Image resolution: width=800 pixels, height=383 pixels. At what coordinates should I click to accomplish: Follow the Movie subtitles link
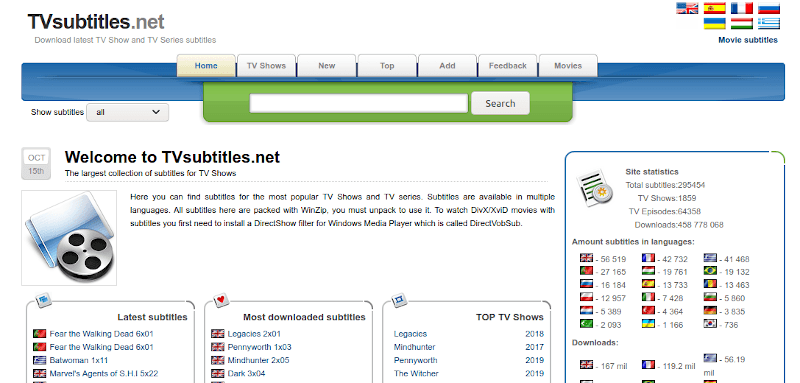coord(748,40)
